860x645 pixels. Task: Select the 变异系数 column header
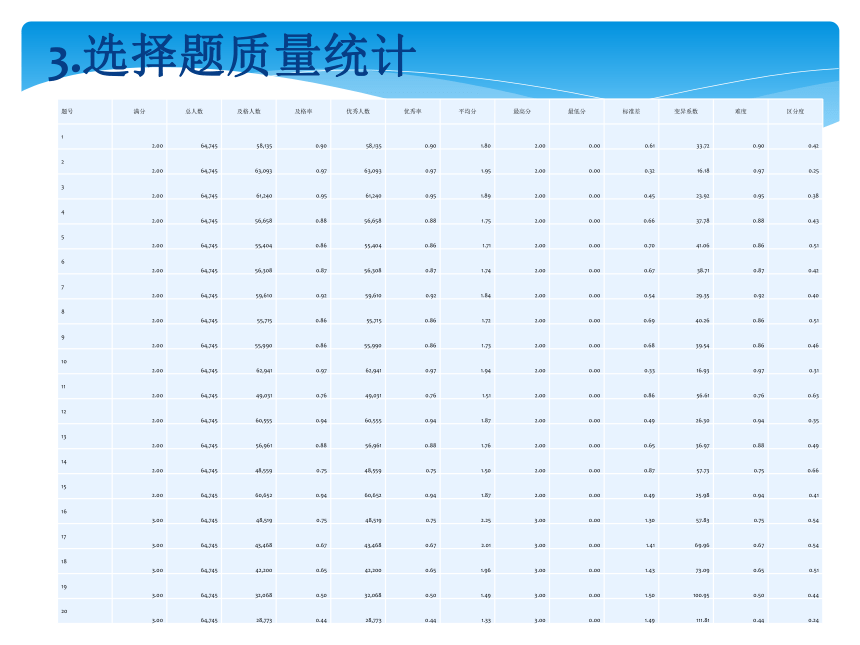pos(686,111)
